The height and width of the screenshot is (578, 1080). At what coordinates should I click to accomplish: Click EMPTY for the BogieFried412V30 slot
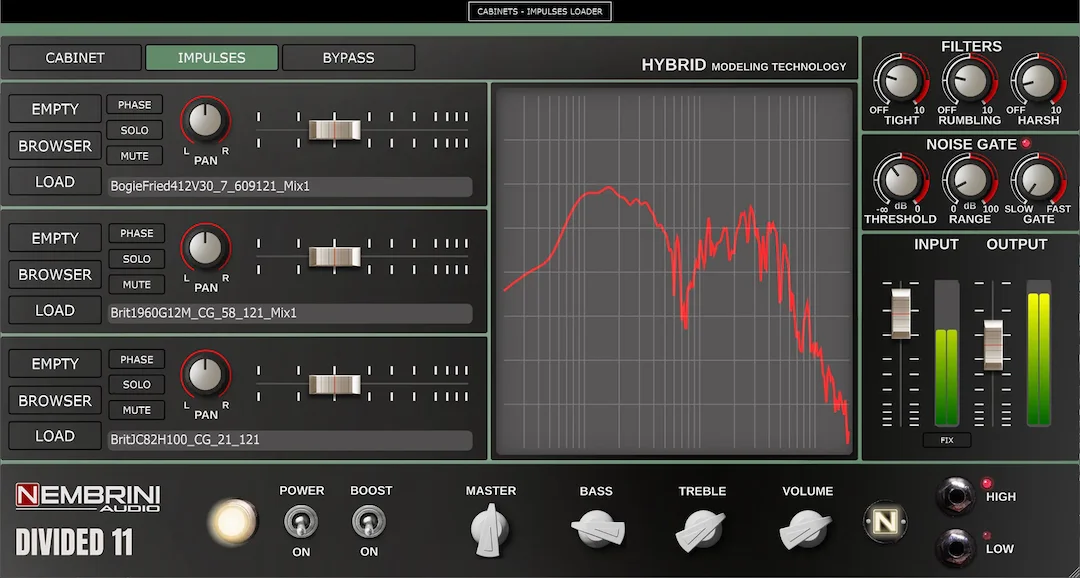pyautogui.click(x=55, y=109)
